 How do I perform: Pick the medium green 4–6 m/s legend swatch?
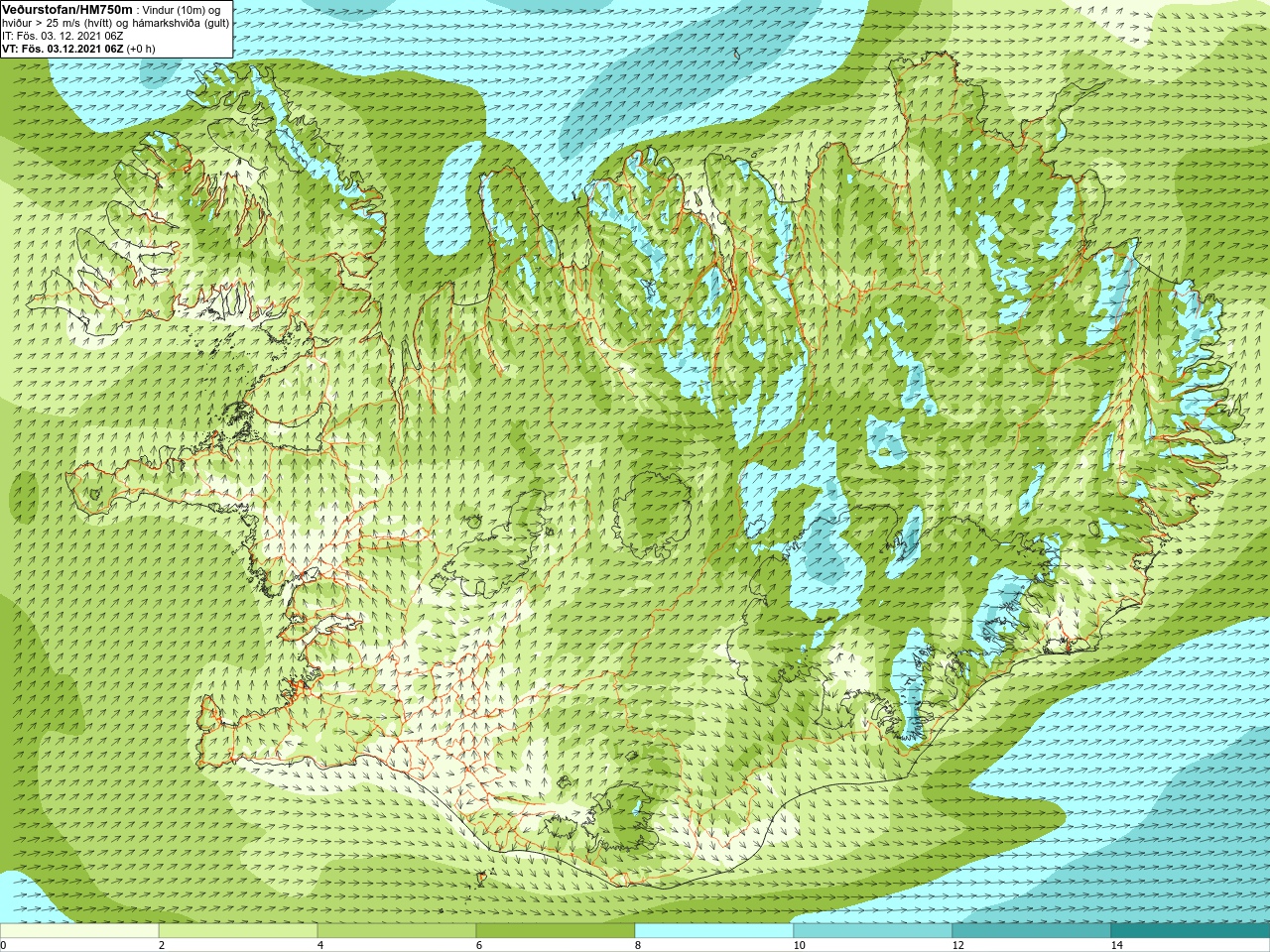point(397,931)
